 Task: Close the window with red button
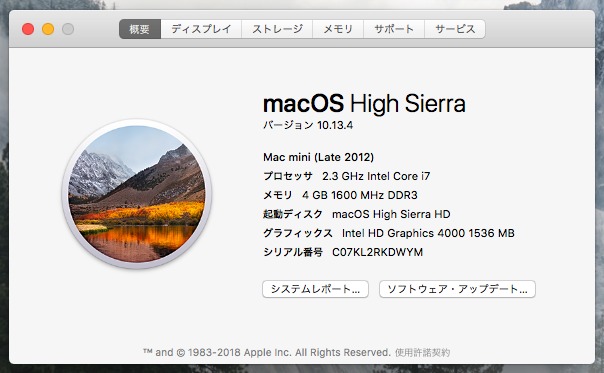pyautogui.click(x=28, y=29)
